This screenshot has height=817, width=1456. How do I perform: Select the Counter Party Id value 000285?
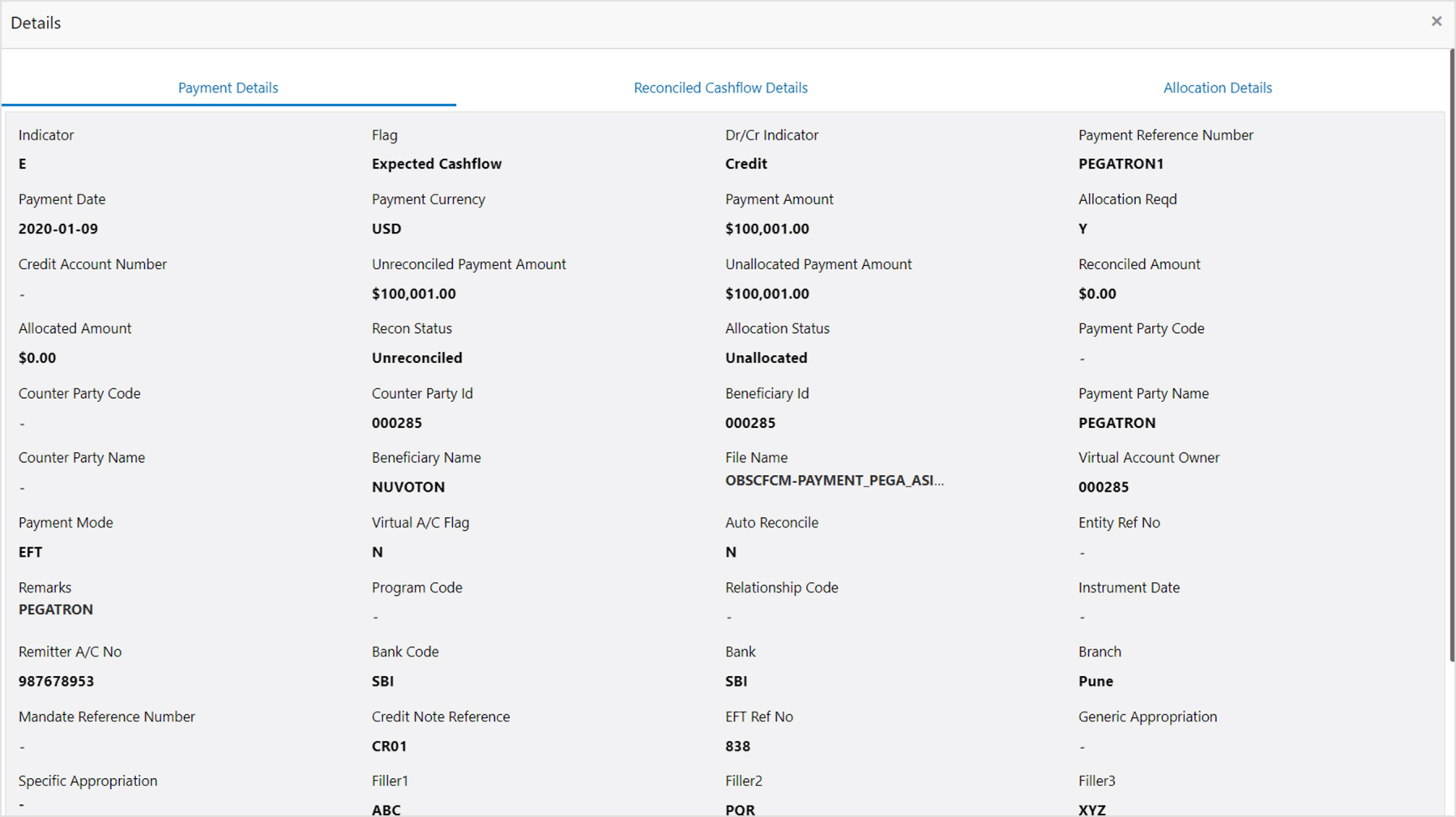pos(397,422)
